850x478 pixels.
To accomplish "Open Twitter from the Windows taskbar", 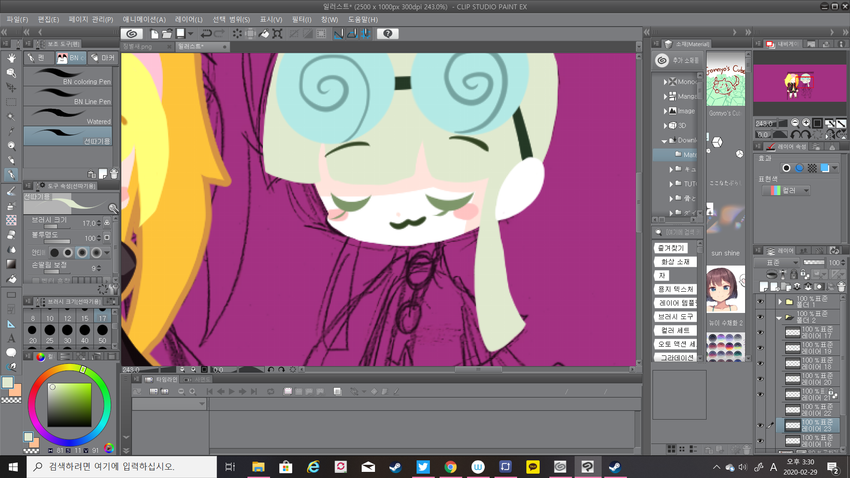I will (x=423, y=467).
